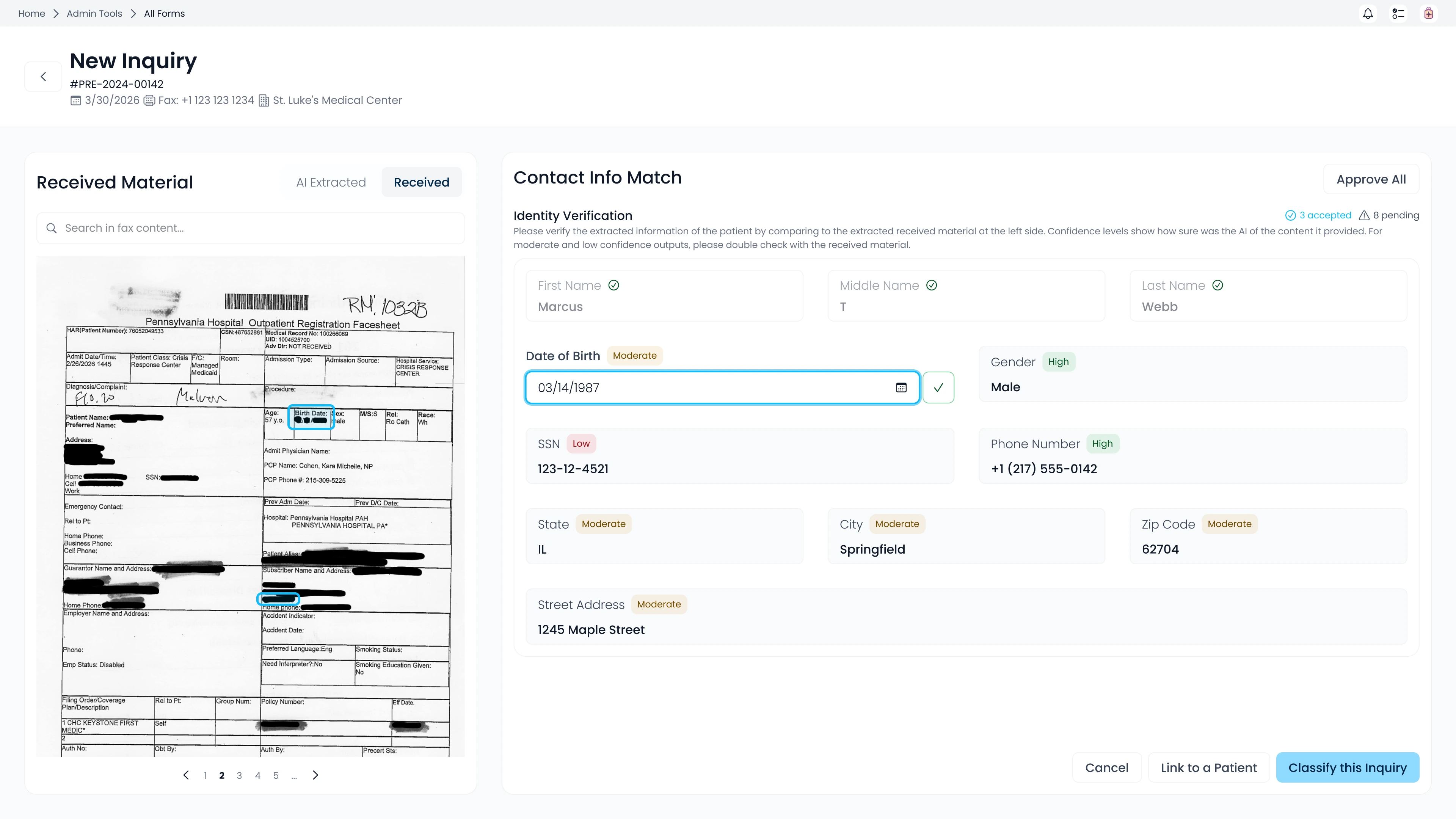The height and width of the screenshot is (819, 1456).
Task: Select the Gender field showing Male
Action: pyautogui.click(x=1192, y=374)
